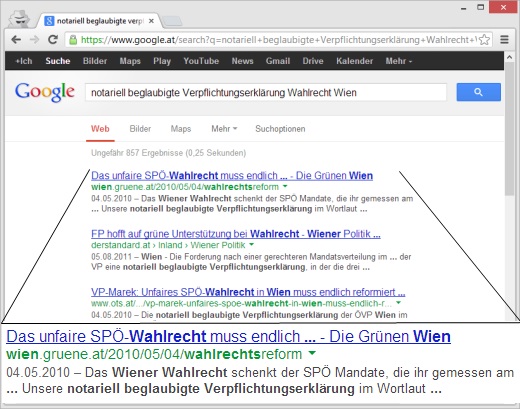Open Gmail in the Google bar
This screenshot has width=520, height=409.
pos(278,61)
